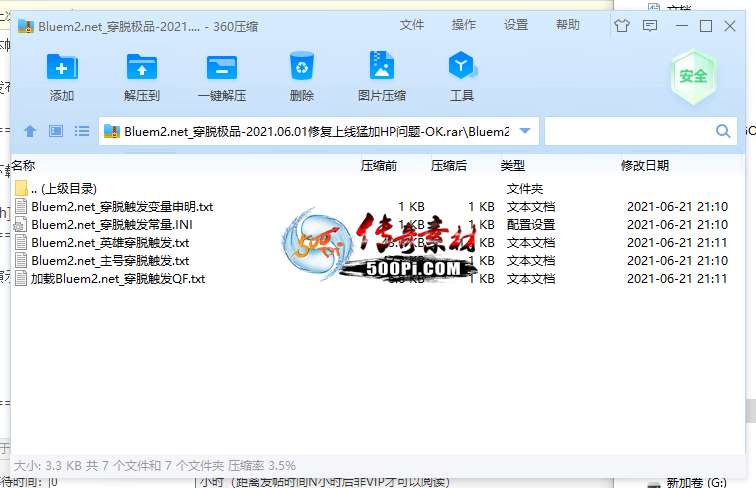Click date 2021-06-21 21:11 of QF.txt row
Screen dimensions: 756x488
tap(677, 279)
